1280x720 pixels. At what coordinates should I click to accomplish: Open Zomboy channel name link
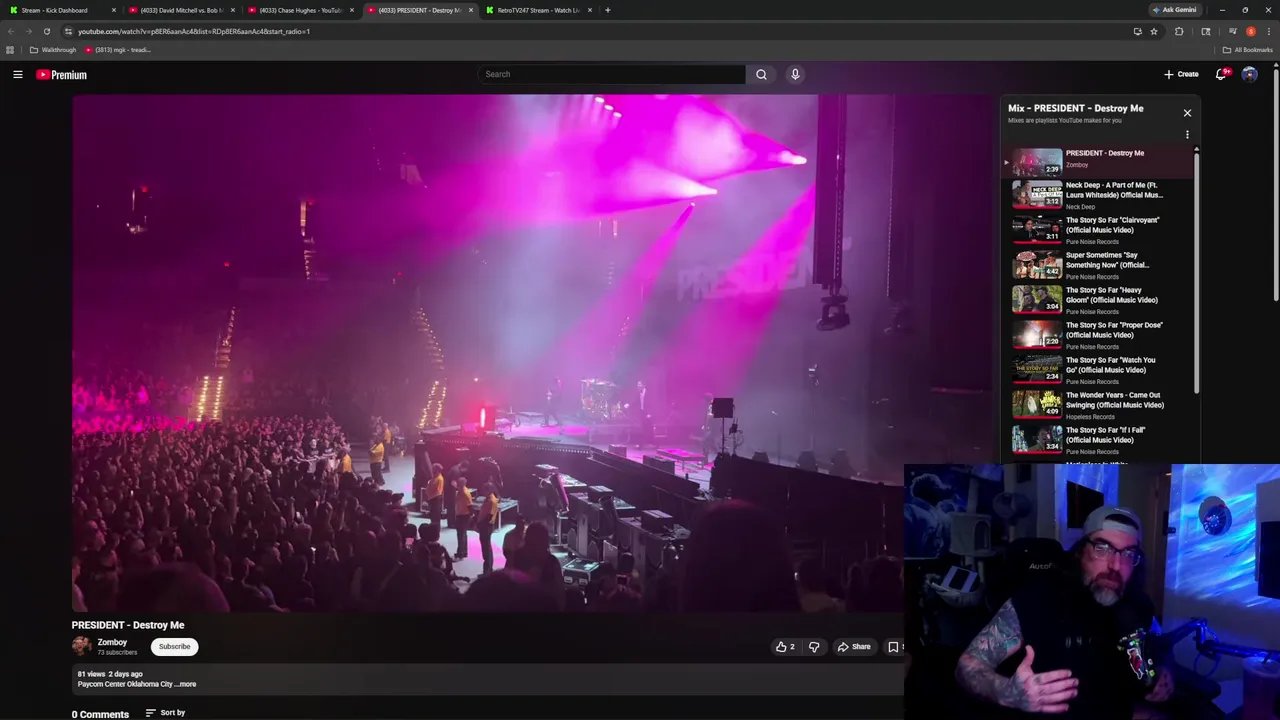[112, 642]
